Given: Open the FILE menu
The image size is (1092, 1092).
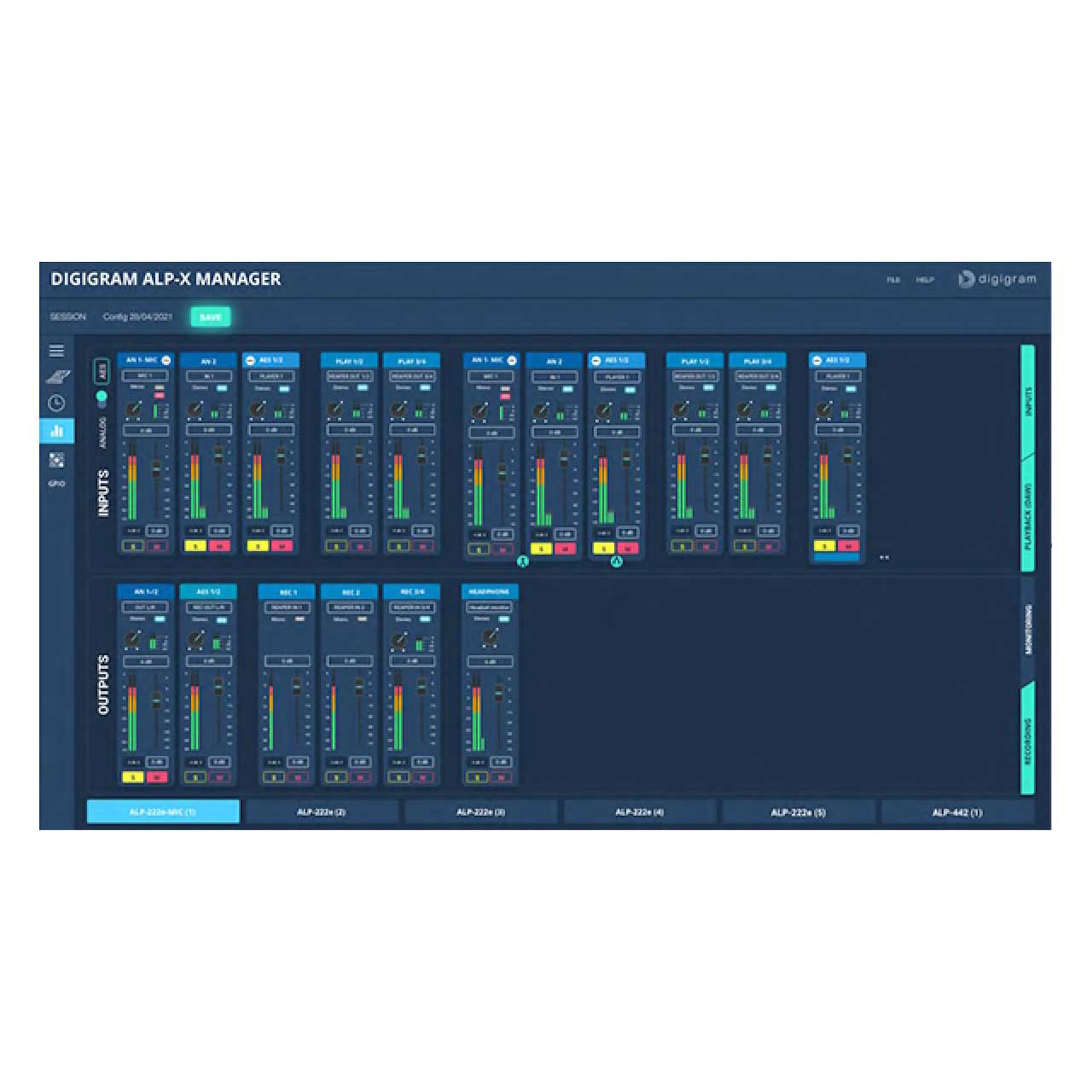Looking at the screenshot, I should tap(893, 280).
